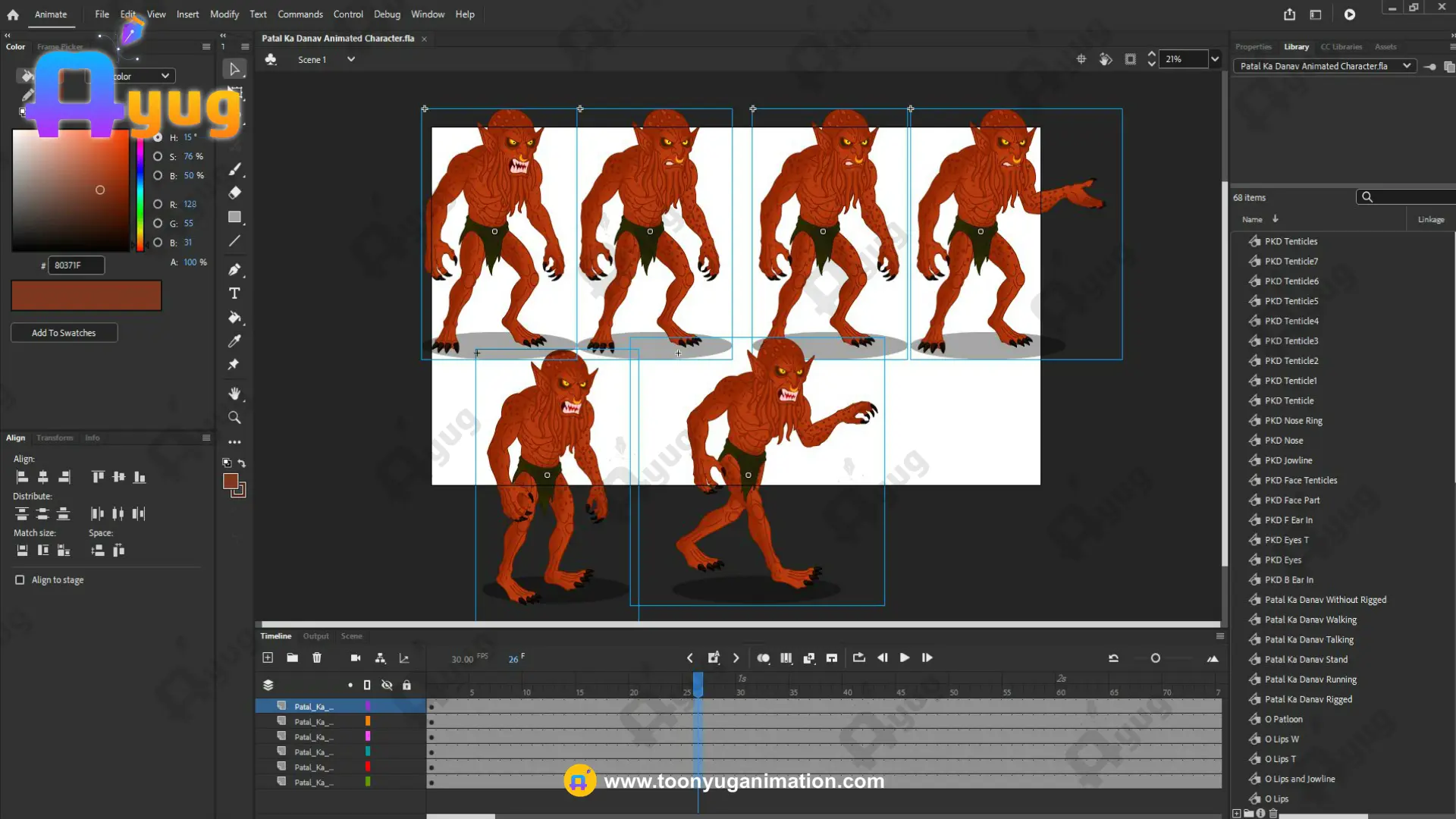Select the Line tool

pyautogui.click(x=234, y=241)
